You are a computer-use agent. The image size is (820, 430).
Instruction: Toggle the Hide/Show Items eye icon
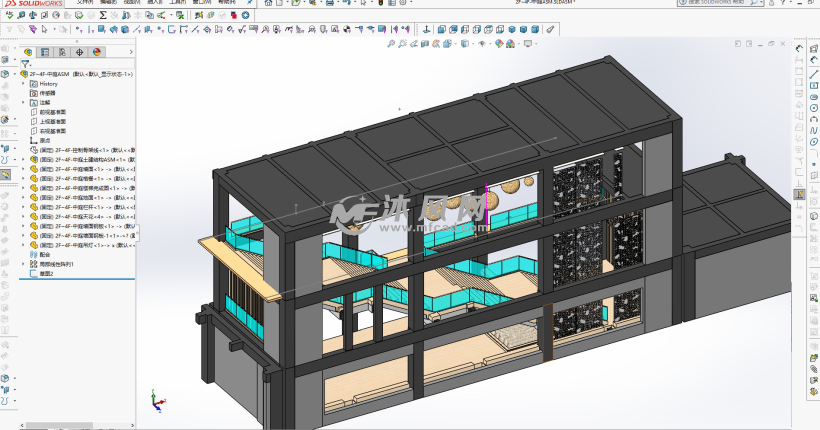click(x=483, y=44)
